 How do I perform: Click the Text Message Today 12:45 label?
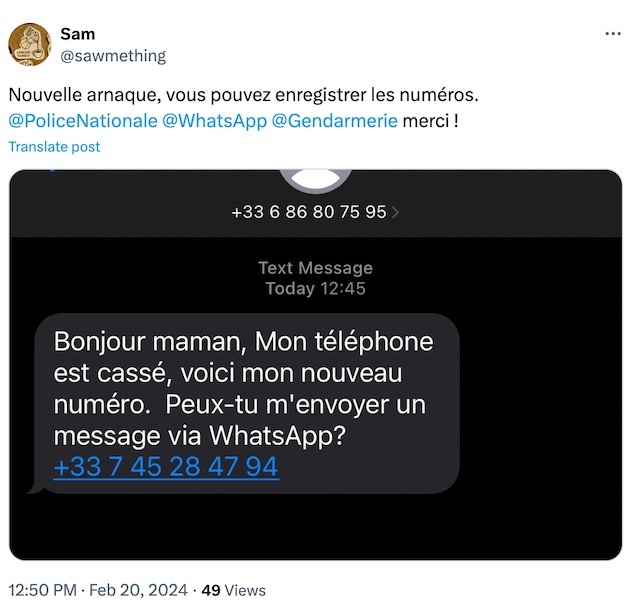click(316, 278)
